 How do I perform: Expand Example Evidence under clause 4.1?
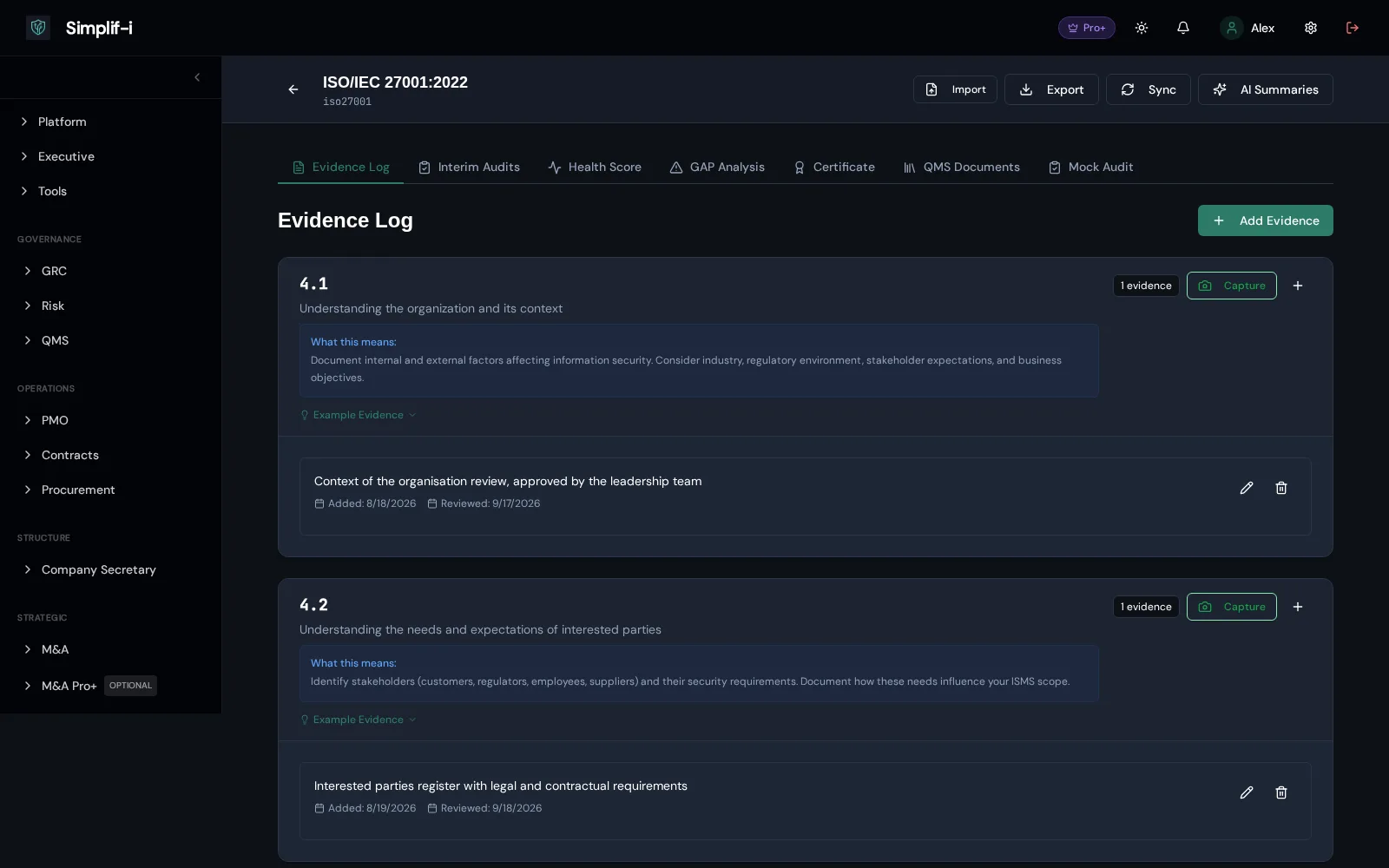(x=359, y=415)
